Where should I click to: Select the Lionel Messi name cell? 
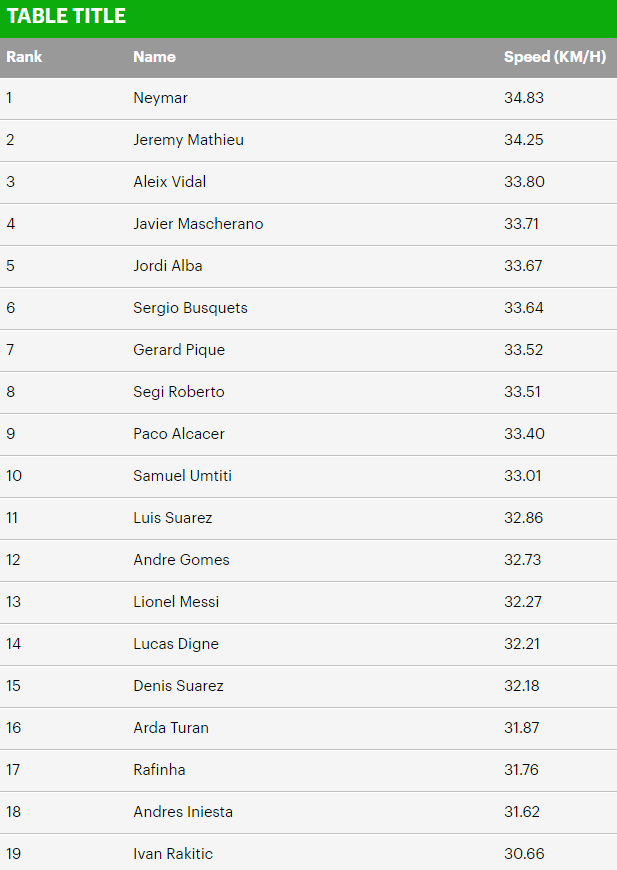tap(176, 602)
